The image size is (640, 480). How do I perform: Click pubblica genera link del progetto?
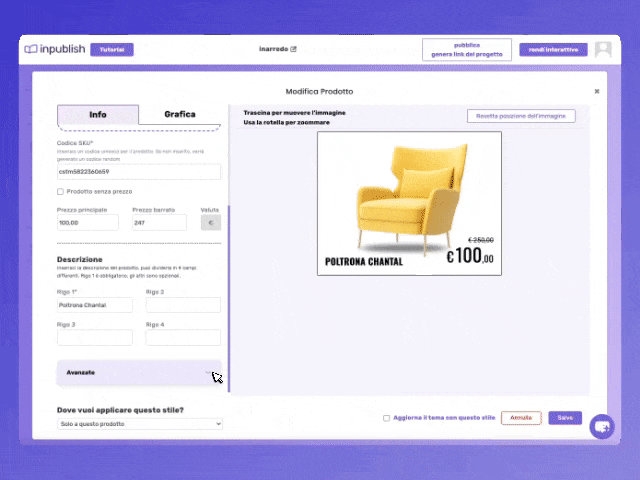point(467,49)
